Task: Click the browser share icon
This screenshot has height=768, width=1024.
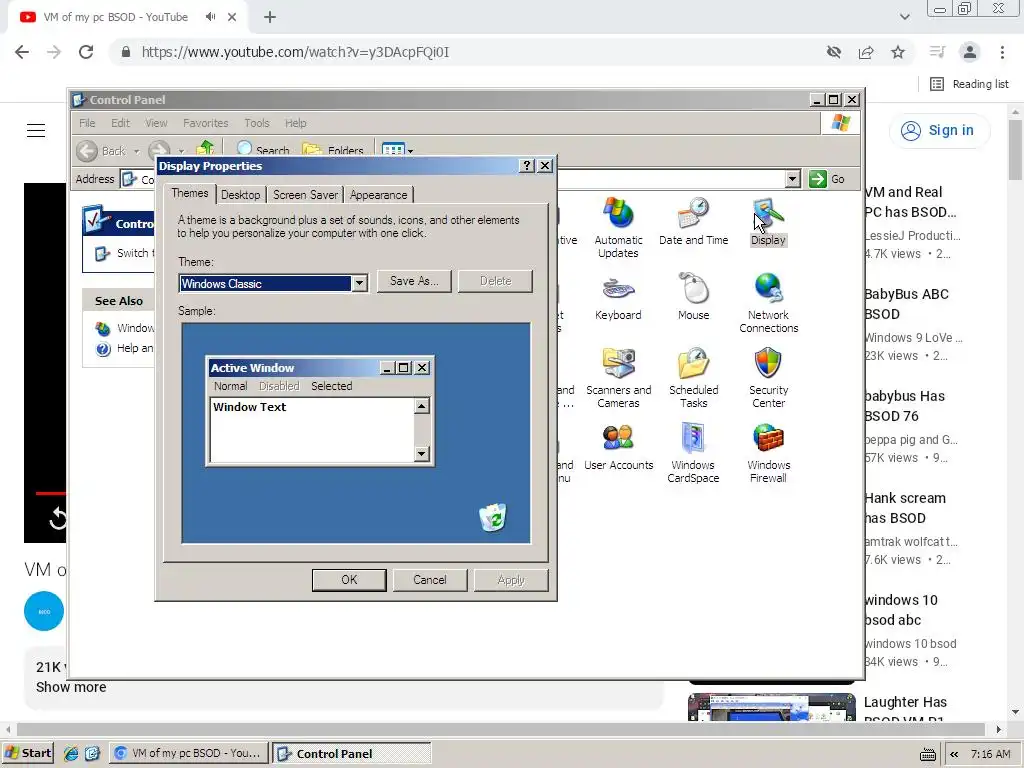Action: 866,52
